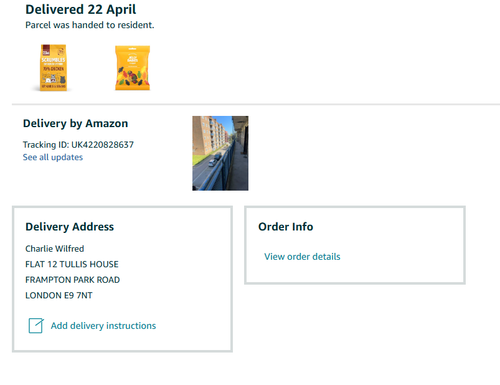Click the FRAMPTON PARK ROAD address line
The image size is (500, 385).
tap(73, 280)
